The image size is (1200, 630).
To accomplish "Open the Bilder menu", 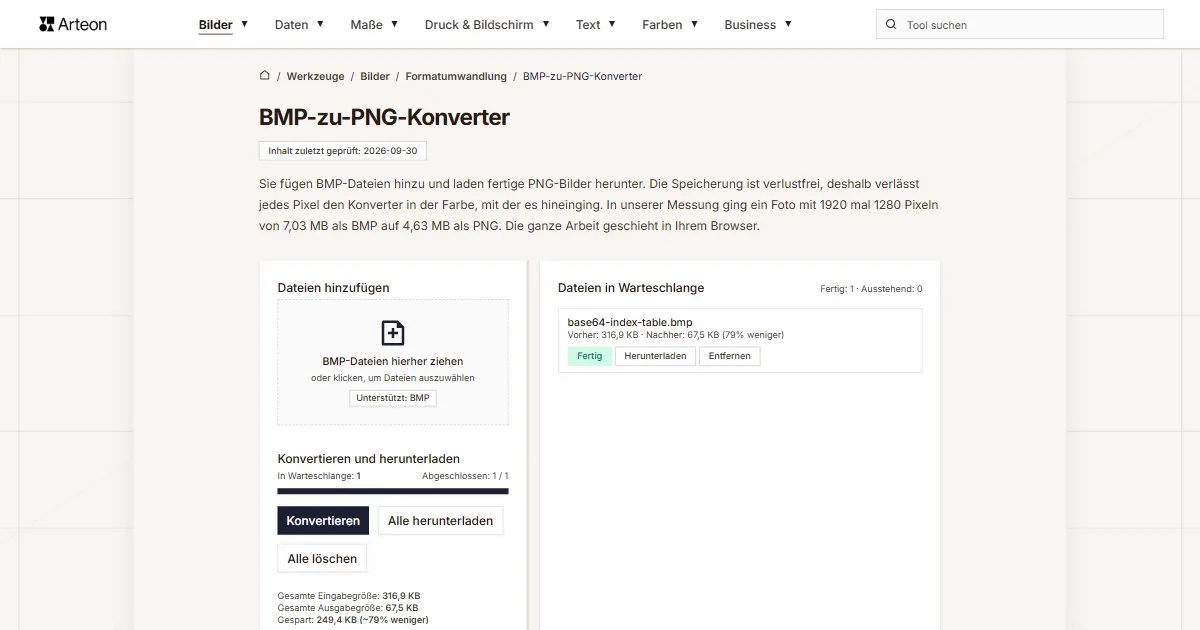I will tap(223, 25).
